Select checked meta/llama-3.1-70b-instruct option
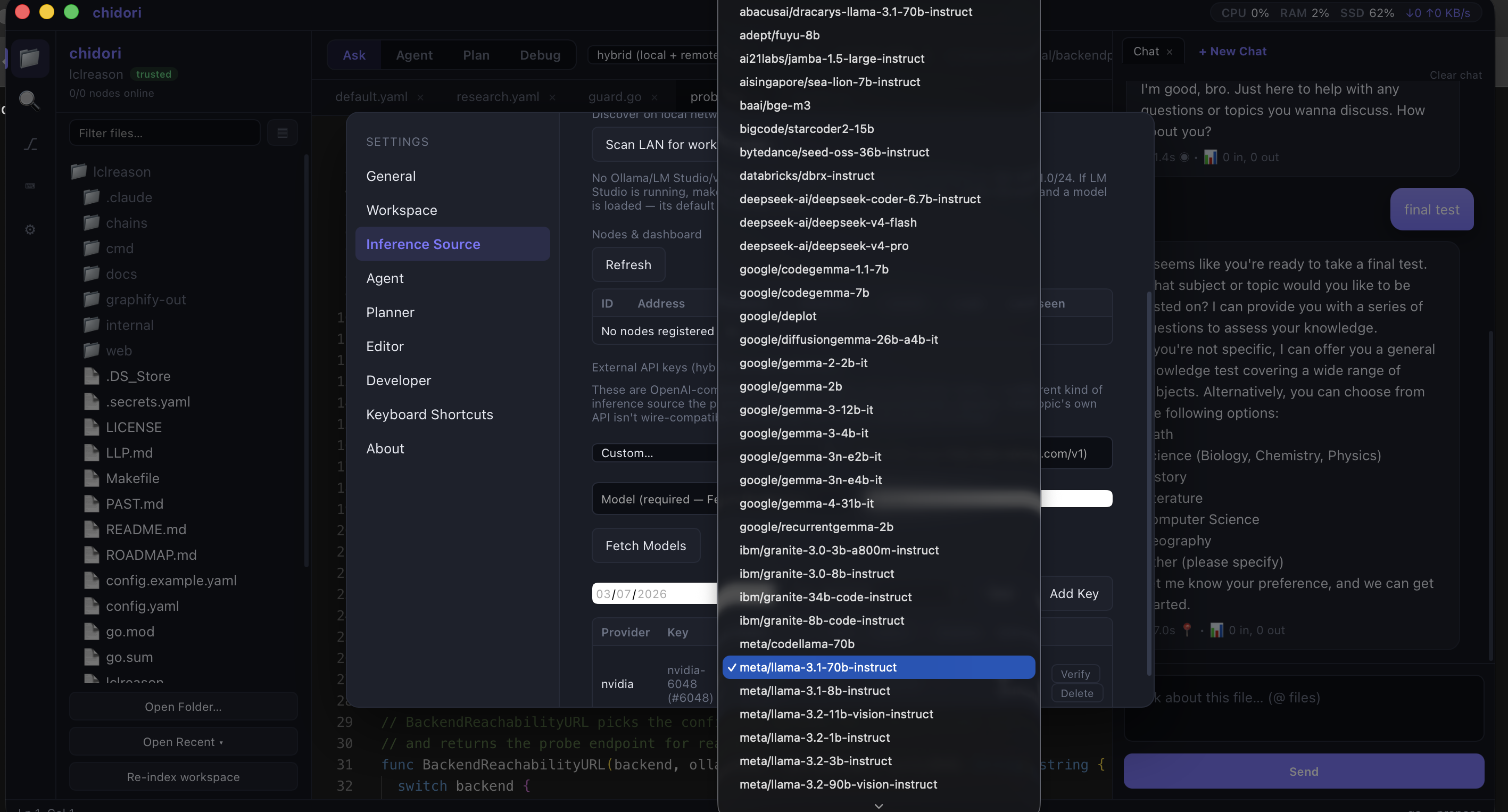Image resolution: width=1508 pixels, height=812 pixels. [x=878, y=667]
